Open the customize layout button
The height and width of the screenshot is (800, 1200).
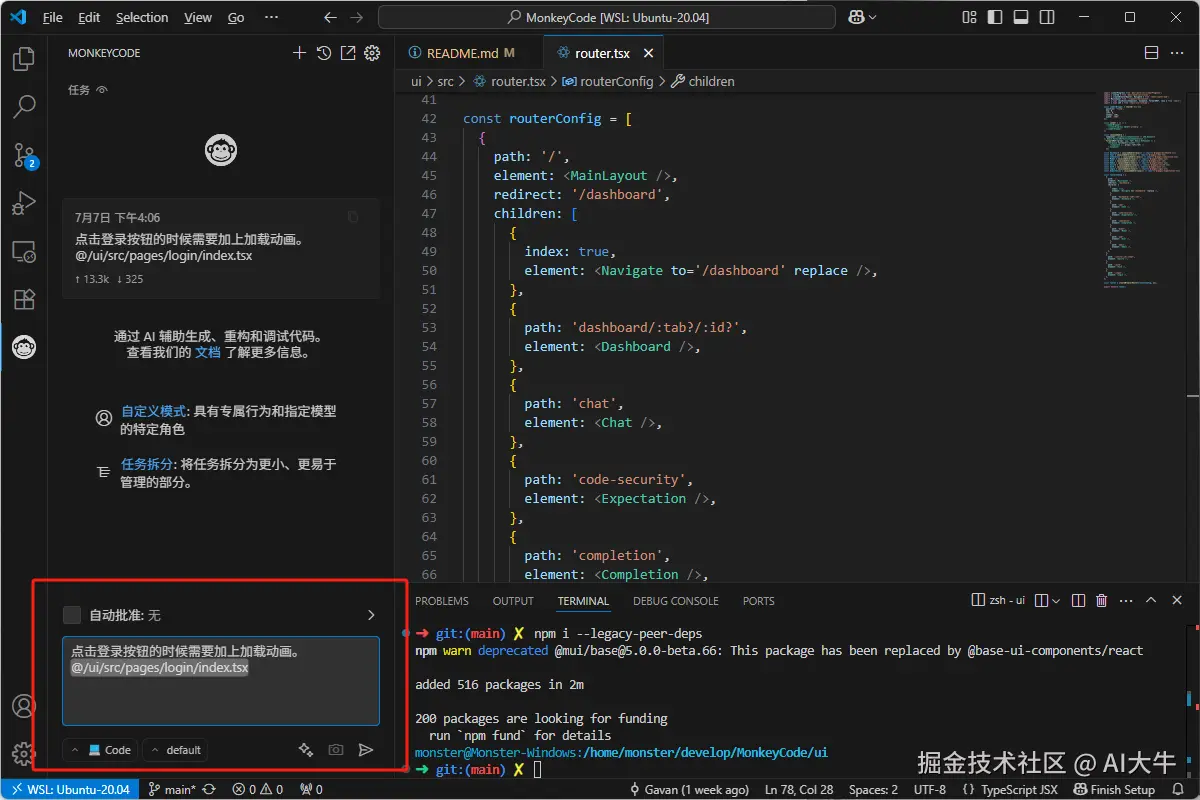(969, 17)
